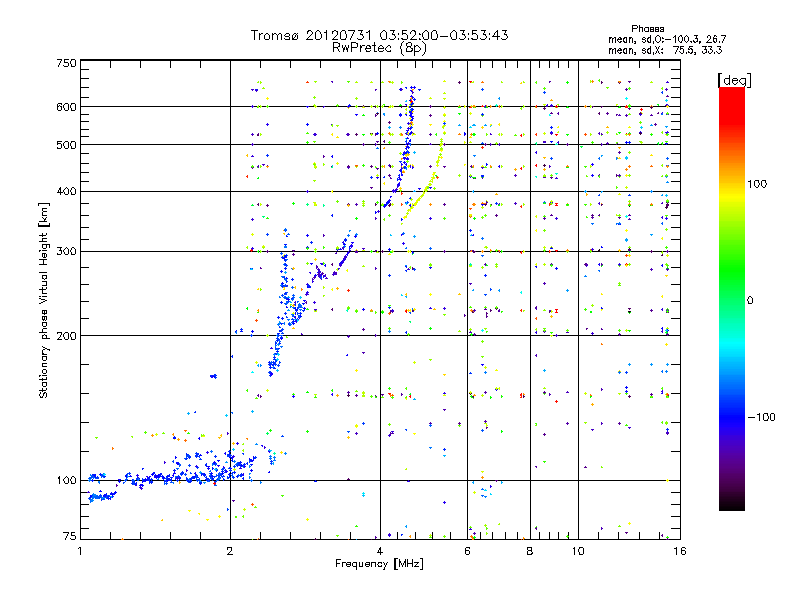Click the colorbar tick label '-100'
This screenshot has width=800, height=600.
point(761,417)
